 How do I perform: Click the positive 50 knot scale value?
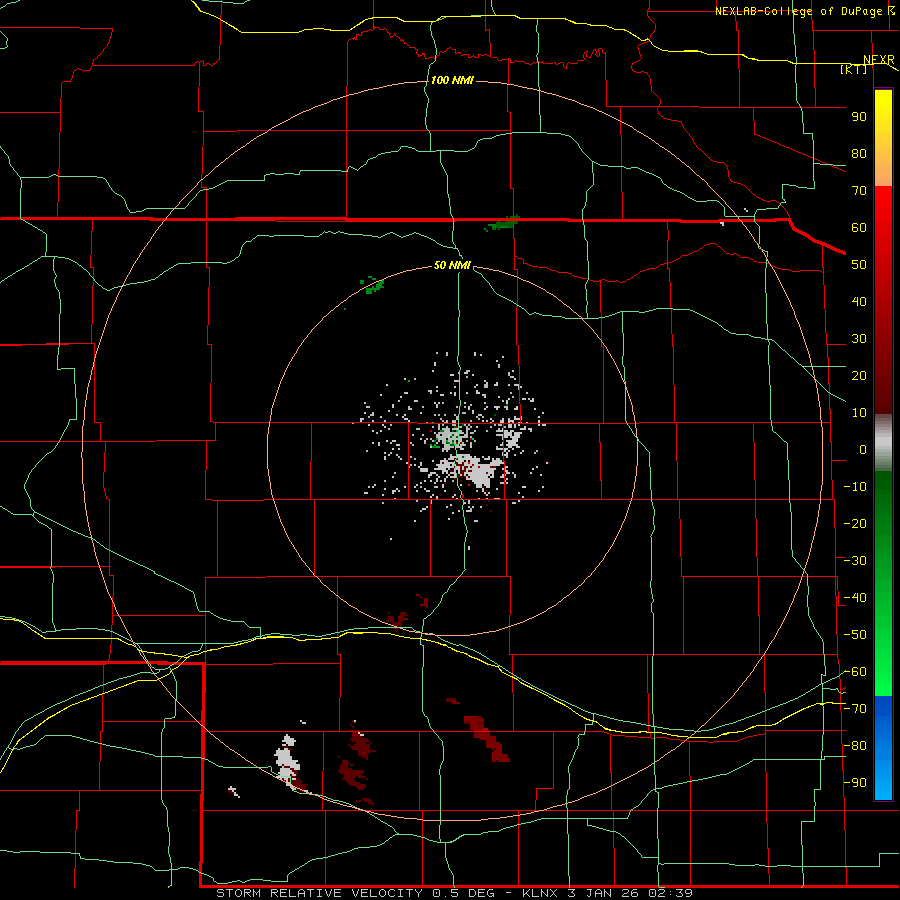click(x=859, y=265)
